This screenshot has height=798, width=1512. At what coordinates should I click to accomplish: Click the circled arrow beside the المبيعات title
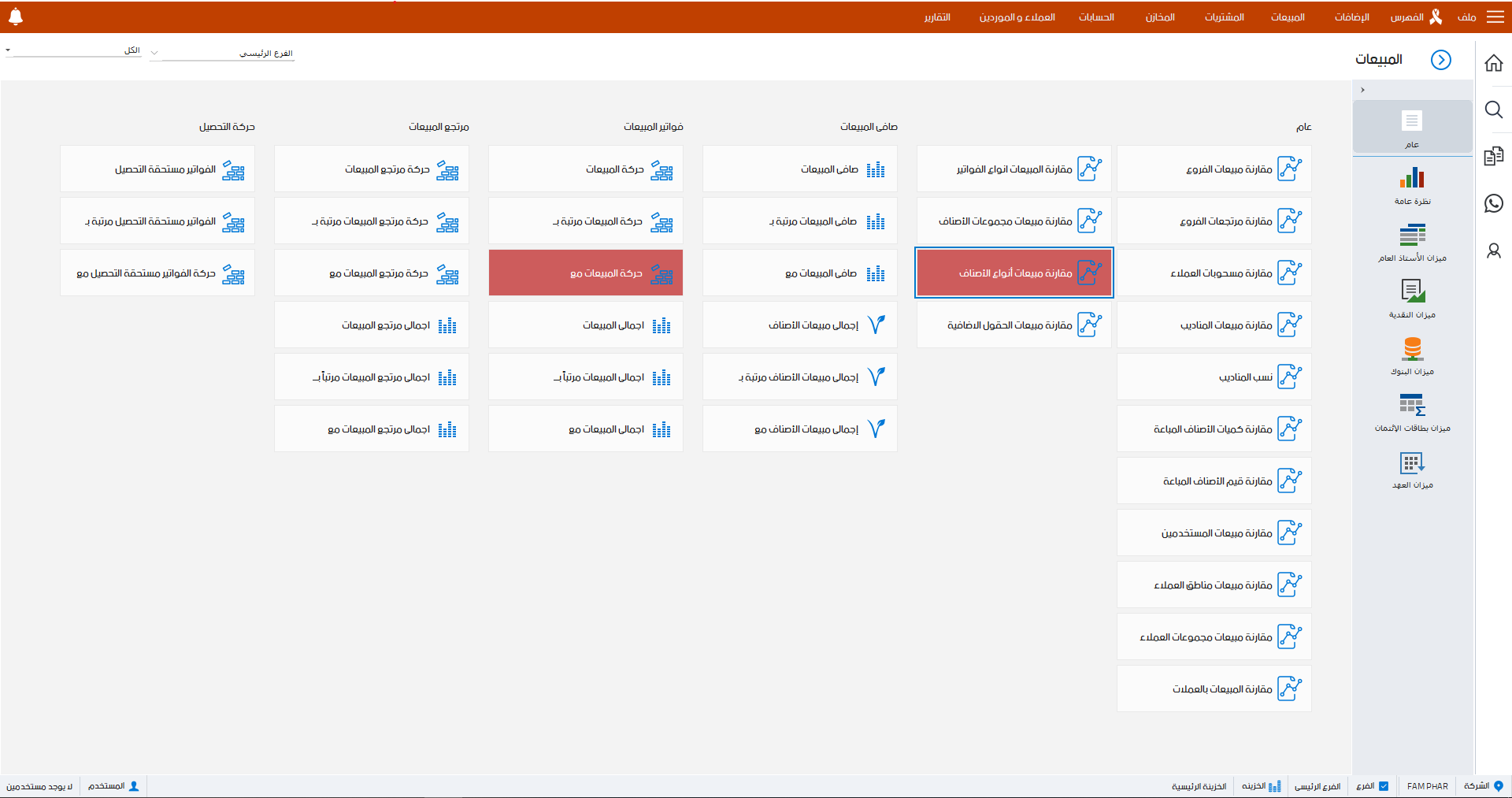[1440, 60]
